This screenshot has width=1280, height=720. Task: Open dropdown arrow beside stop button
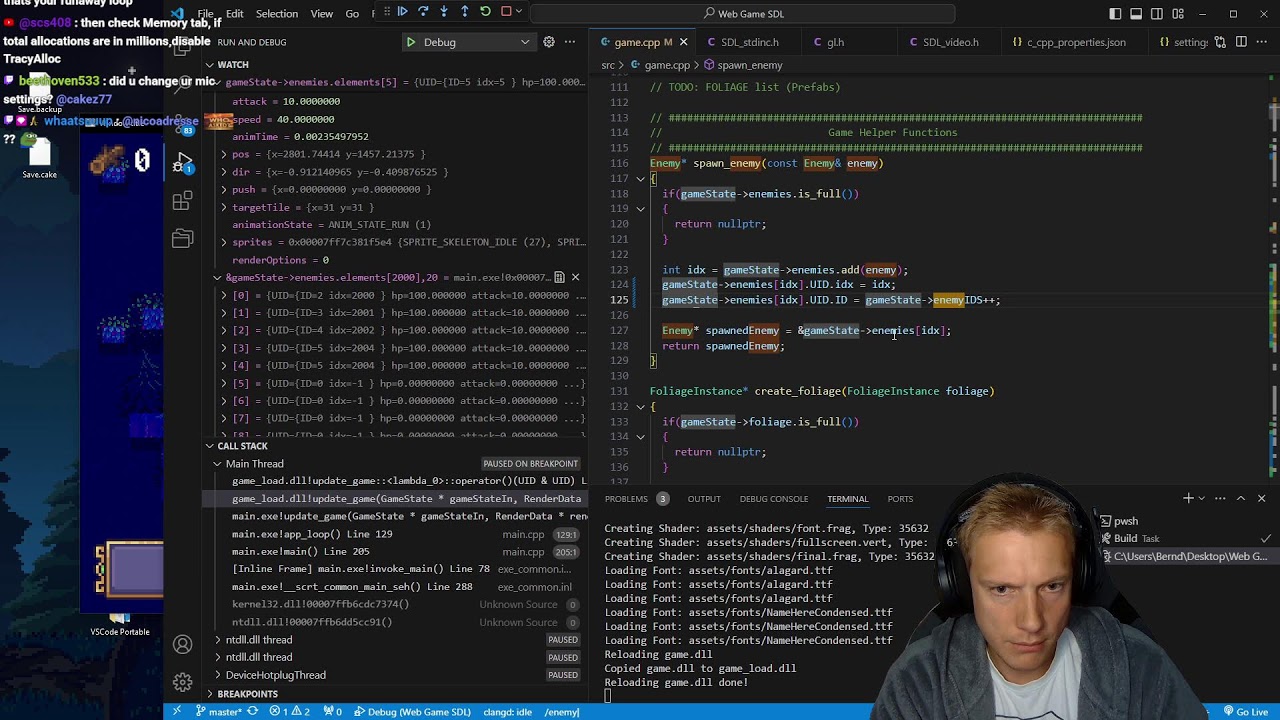pyautogui.click(x=520, y=12)
